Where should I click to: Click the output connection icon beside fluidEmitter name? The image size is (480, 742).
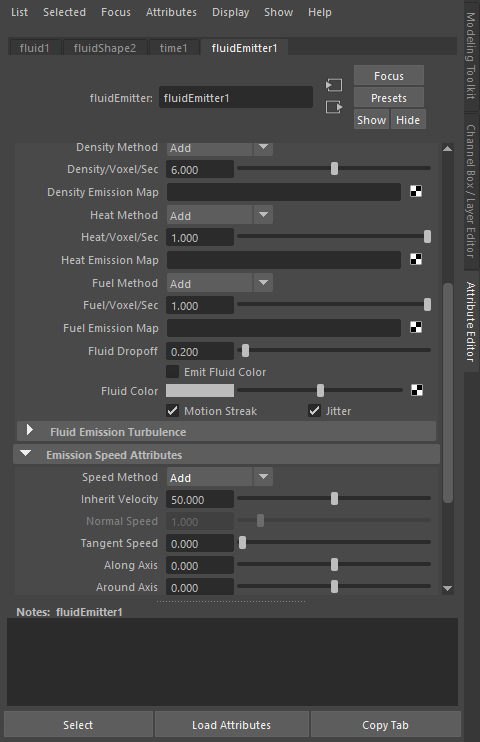coord(334,107)
